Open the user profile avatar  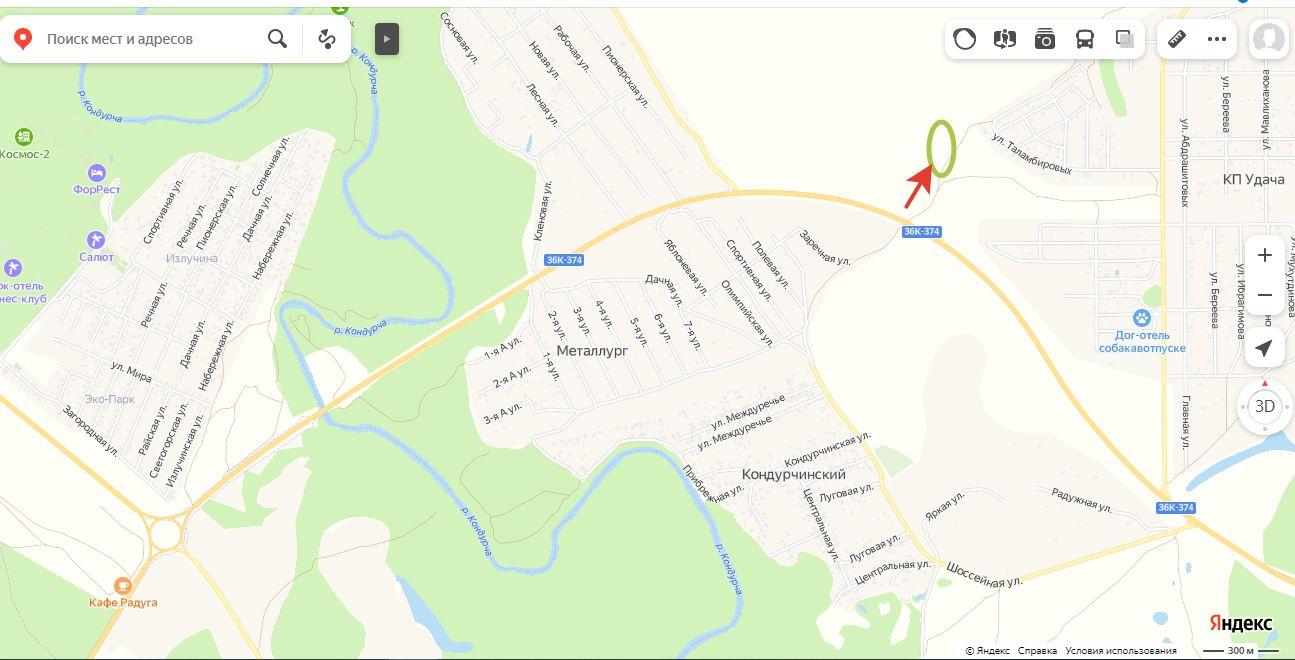coord(1269,39)
